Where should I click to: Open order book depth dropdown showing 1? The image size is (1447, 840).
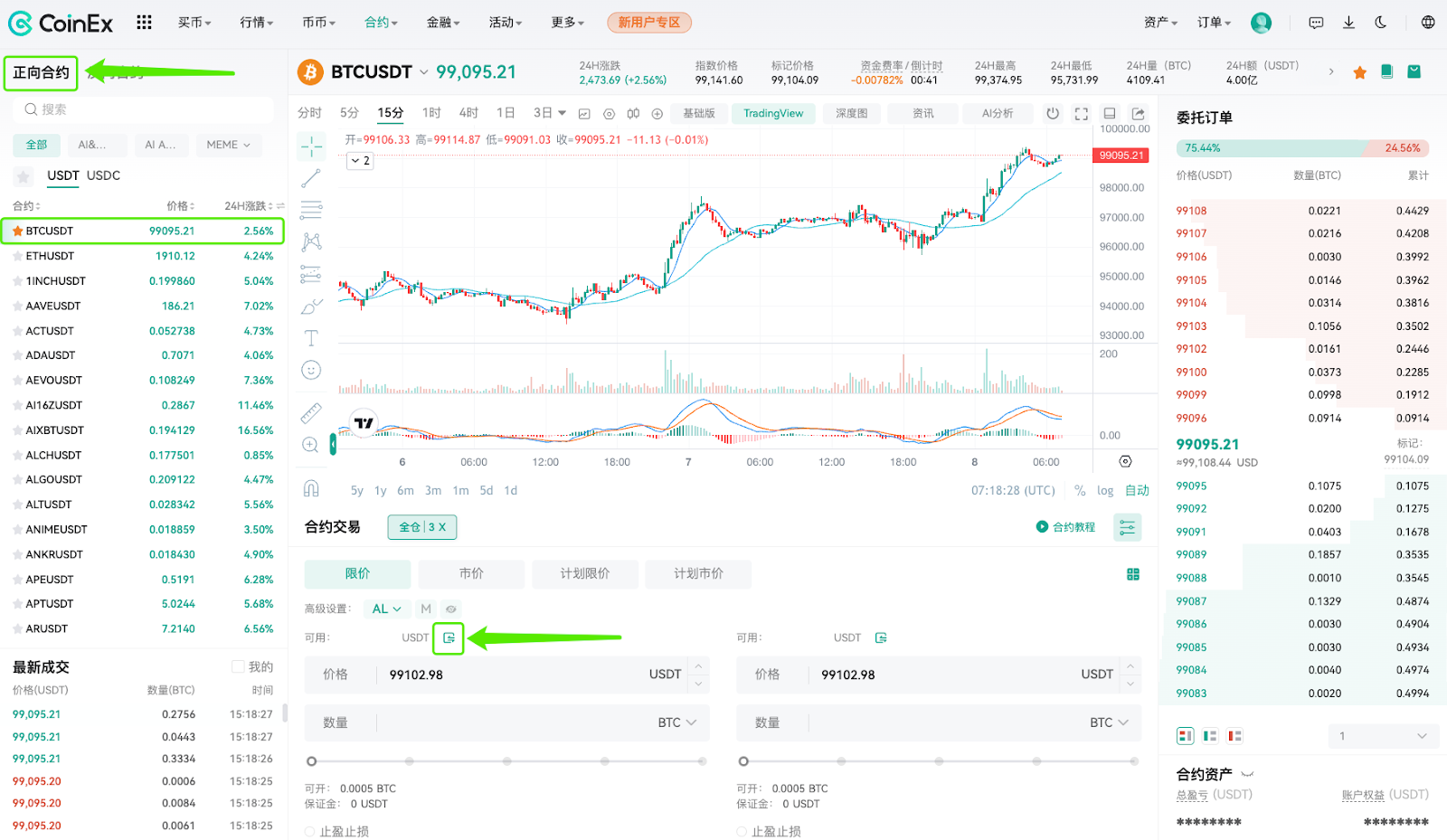coord(1382,736)
